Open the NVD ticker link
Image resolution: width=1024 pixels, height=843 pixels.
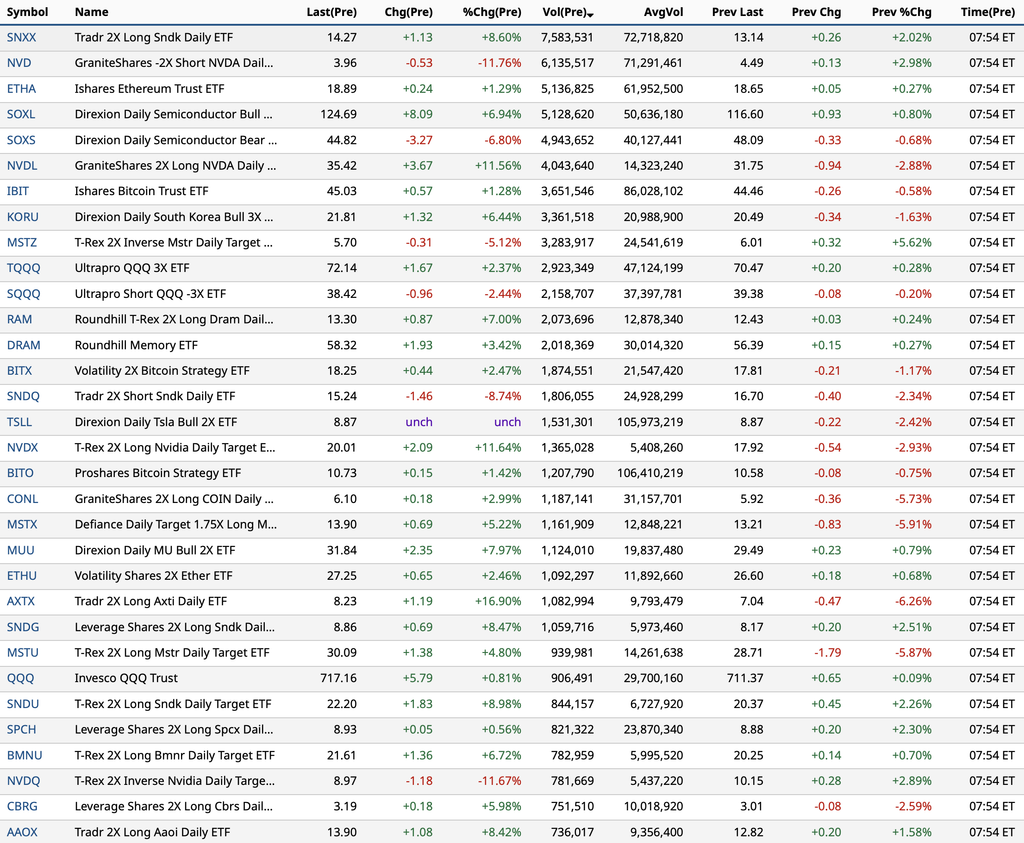[19, 63]
